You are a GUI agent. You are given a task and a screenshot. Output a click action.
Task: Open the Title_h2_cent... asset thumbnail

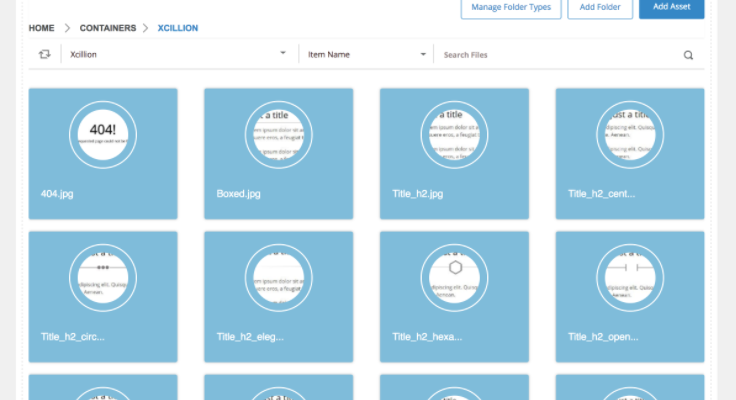(630, 135)
